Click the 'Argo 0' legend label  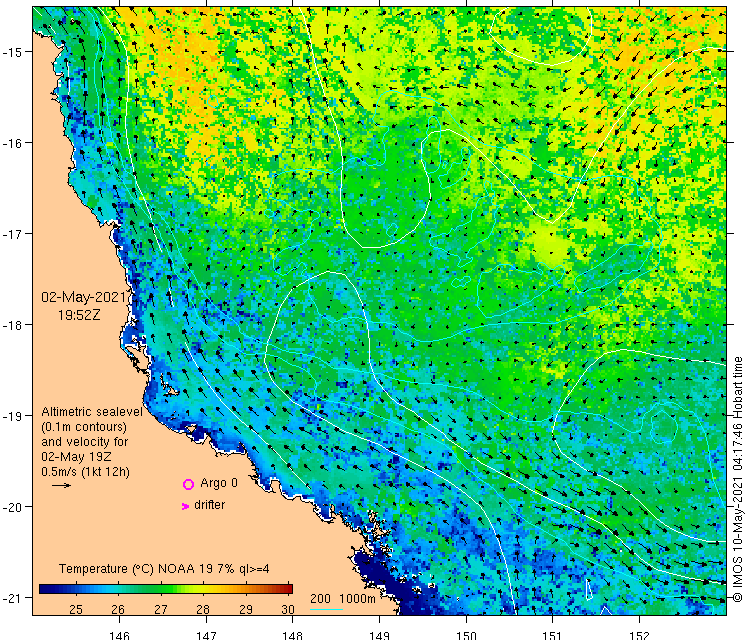tap(219, 483)
